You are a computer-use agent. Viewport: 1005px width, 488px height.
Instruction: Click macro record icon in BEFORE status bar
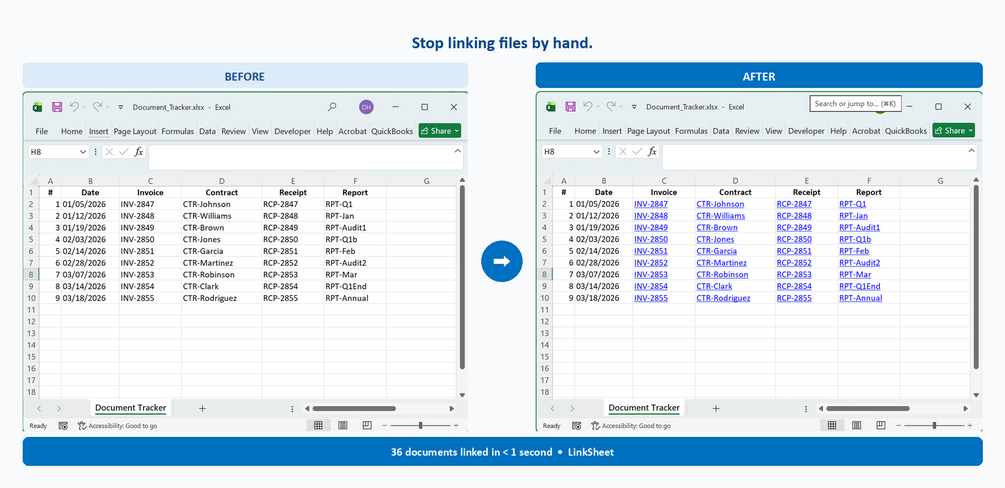pyautogui.click(x=63, y=426)
